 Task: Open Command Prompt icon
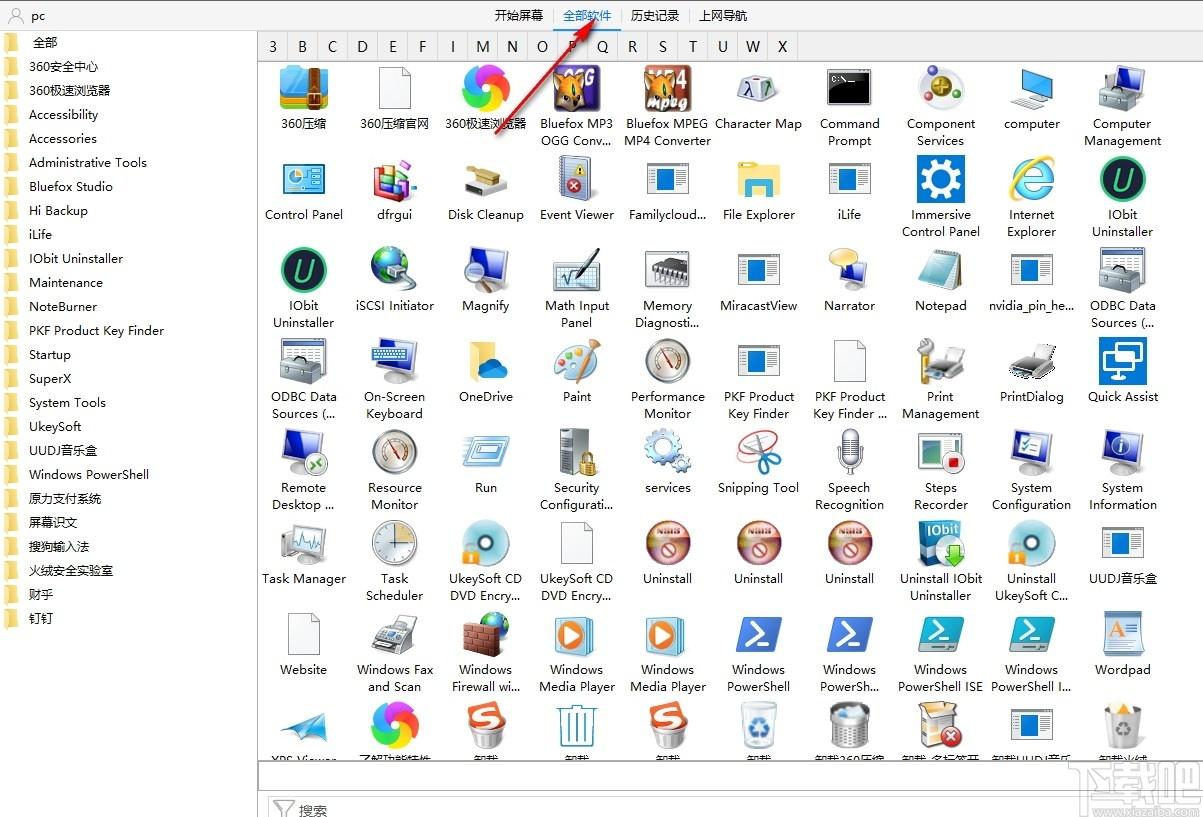pyautogui.click(x=849, y=89)
